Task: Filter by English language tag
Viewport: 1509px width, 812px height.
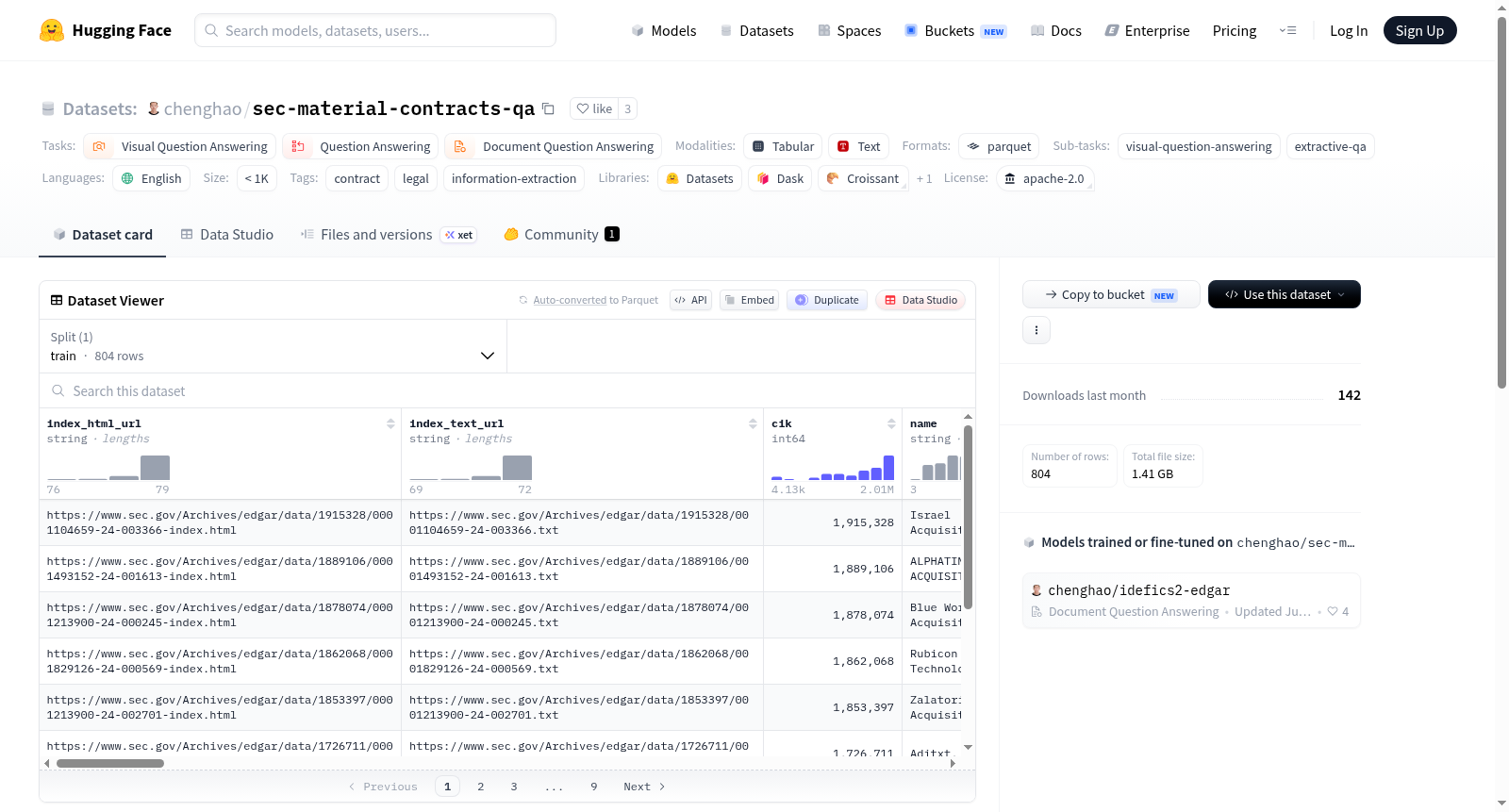Action: 152,178
